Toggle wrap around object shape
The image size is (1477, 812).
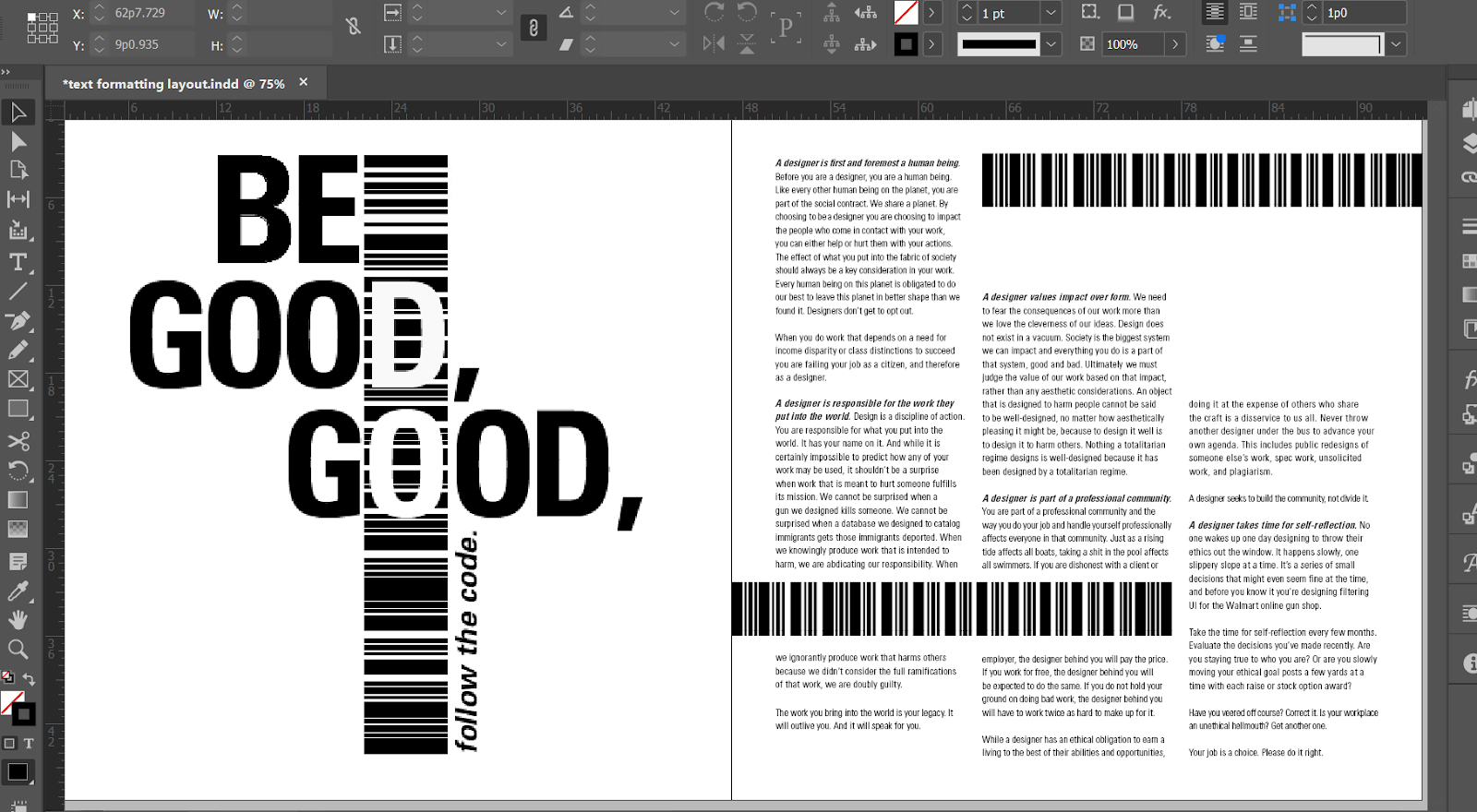click(x=1215, y=43)
